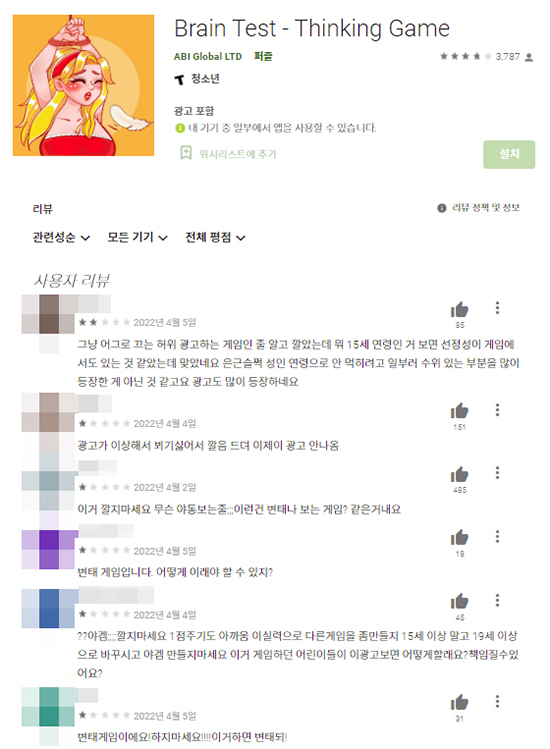Image resolution: width=550 pixels, height=749 pixels.
Task: Open three-dot menu on April 5 two-star review
Action: click(497, 308)
